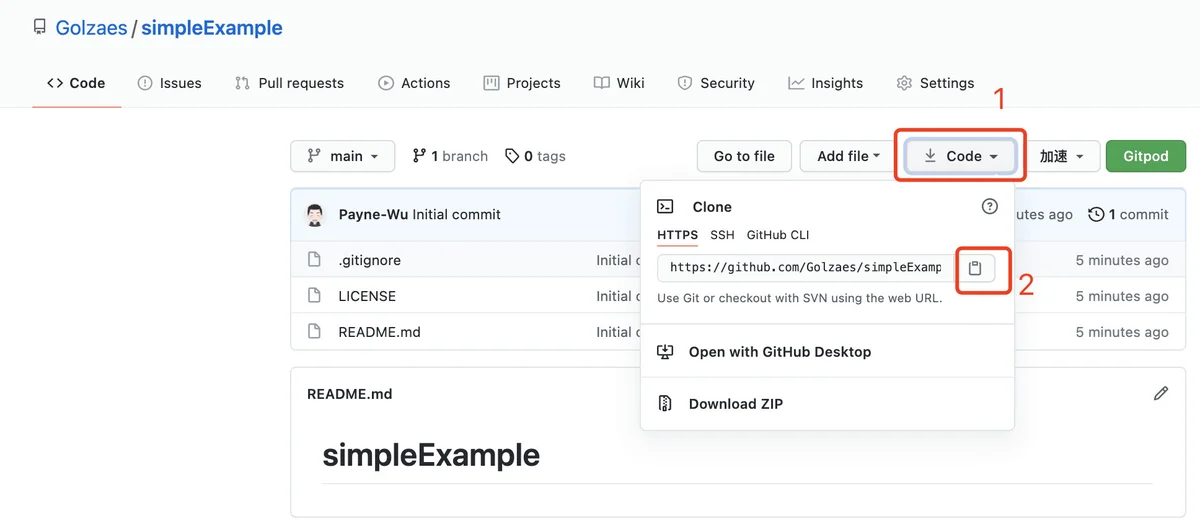Click the ZIP archive icon
The height and width of the screenshot is (524, 1200).
pos(665,404)
